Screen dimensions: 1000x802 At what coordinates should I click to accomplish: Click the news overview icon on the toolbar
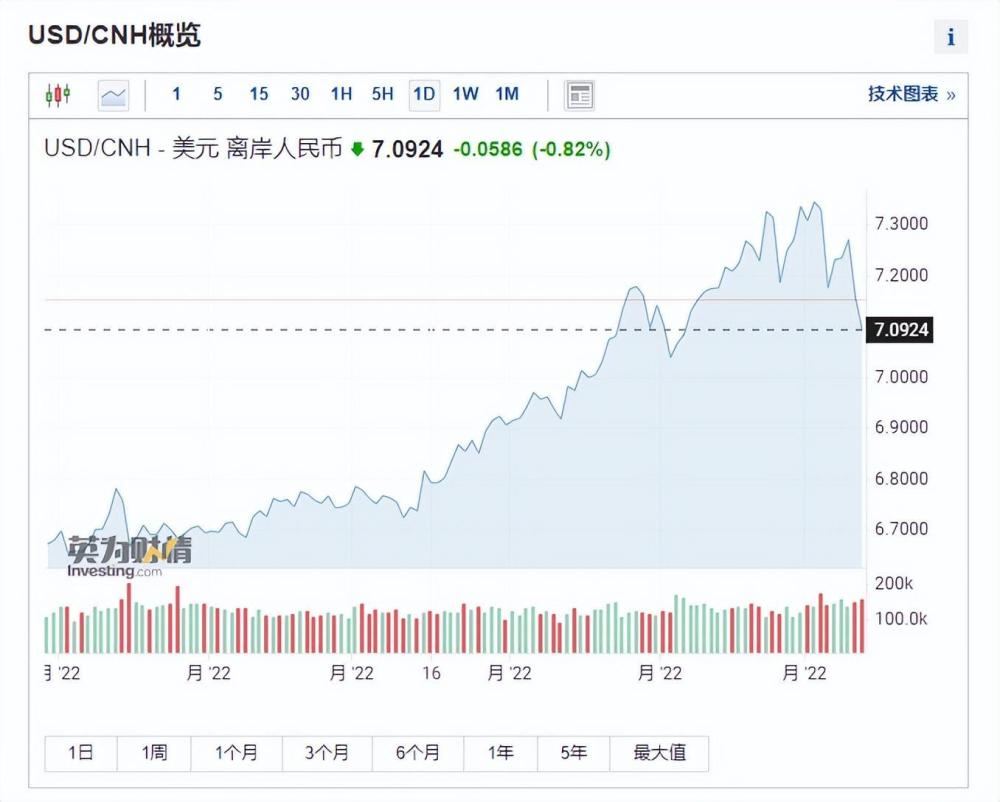(578, 94)
